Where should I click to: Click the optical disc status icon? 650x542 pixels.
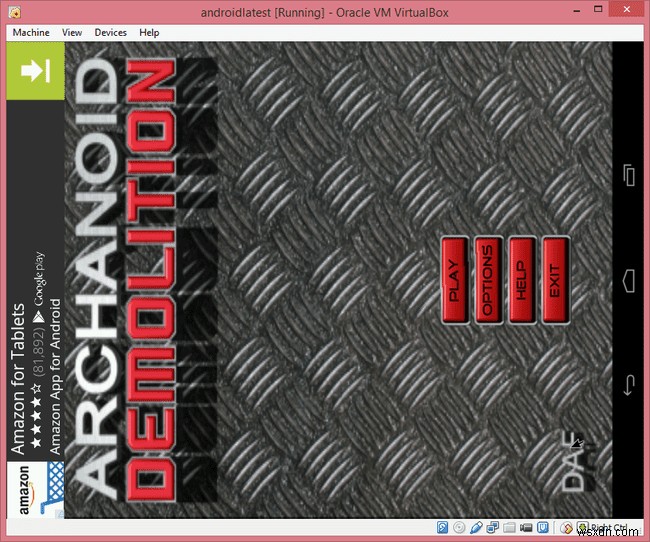[459, 527]
